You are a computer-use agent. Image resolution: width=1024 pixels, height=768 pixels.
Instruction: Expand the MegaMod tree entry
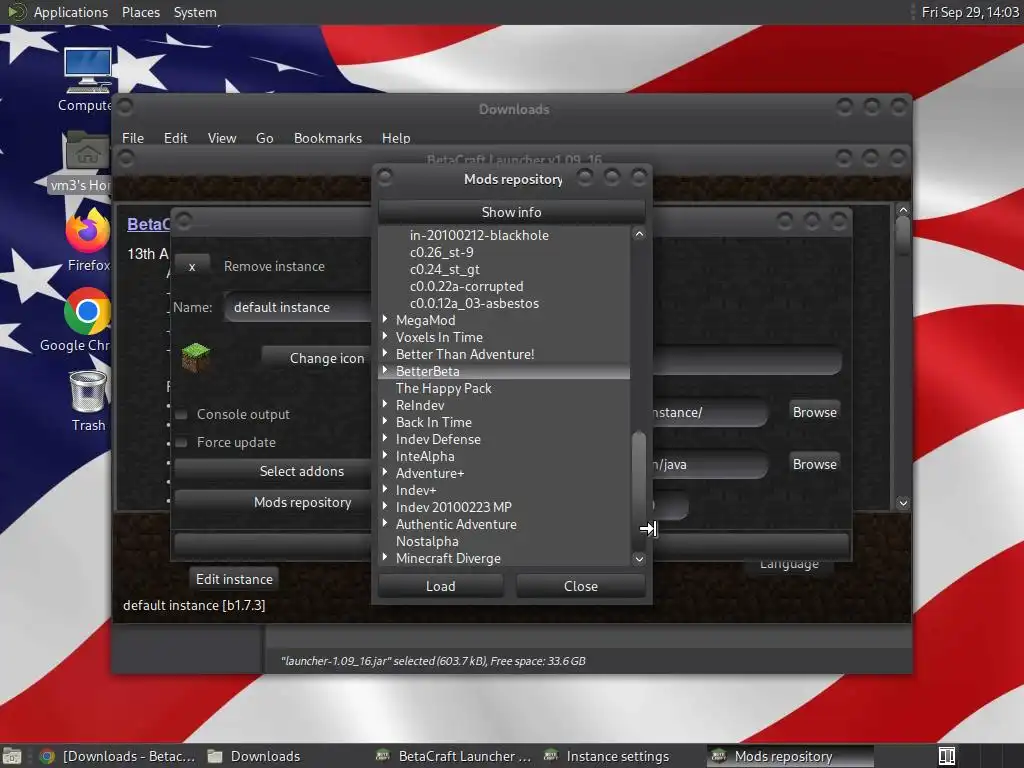click(385, 319)
